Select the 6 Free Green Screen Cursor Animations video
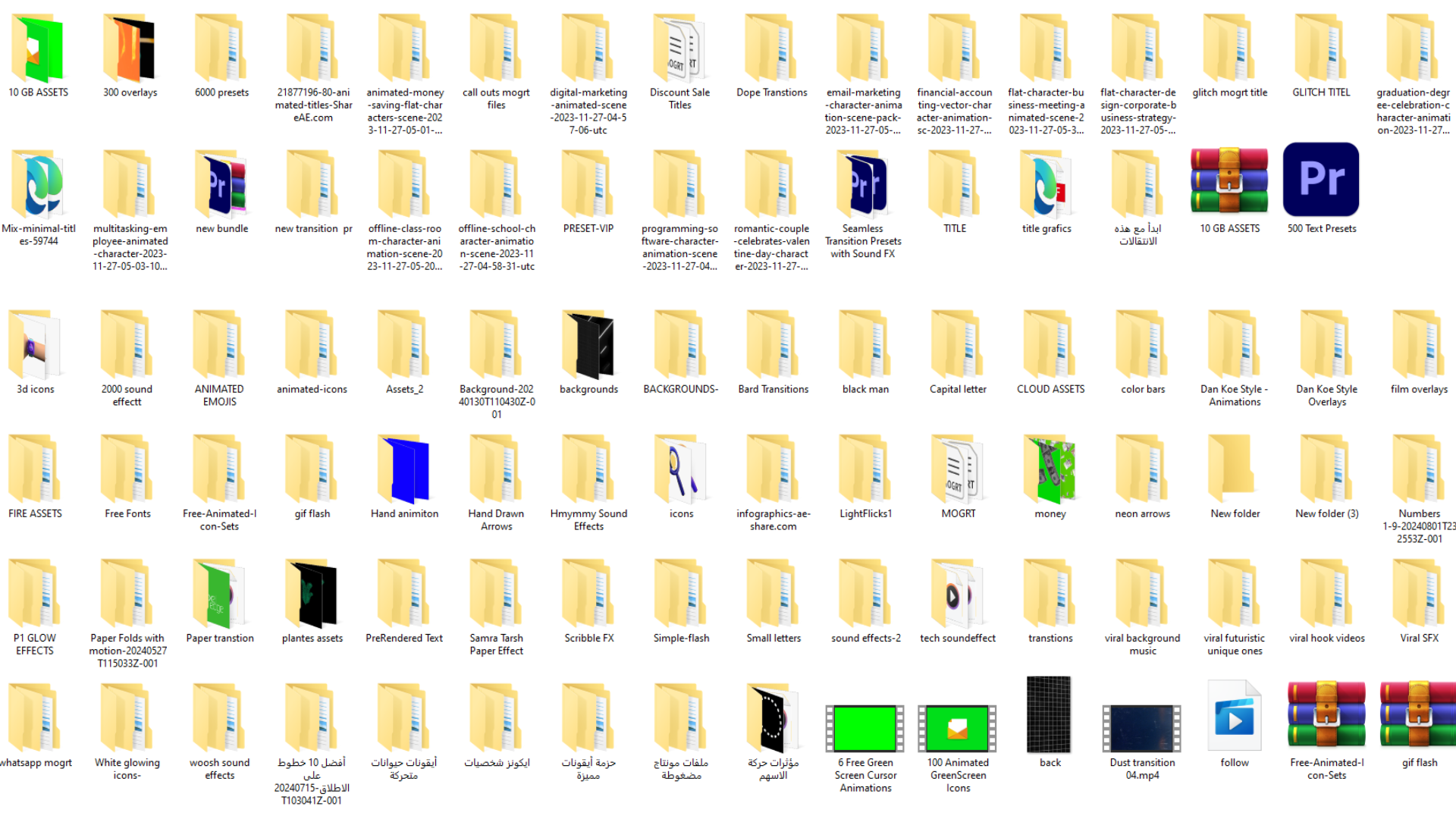This screenshot has width=1456, height=819. [864, 726]
